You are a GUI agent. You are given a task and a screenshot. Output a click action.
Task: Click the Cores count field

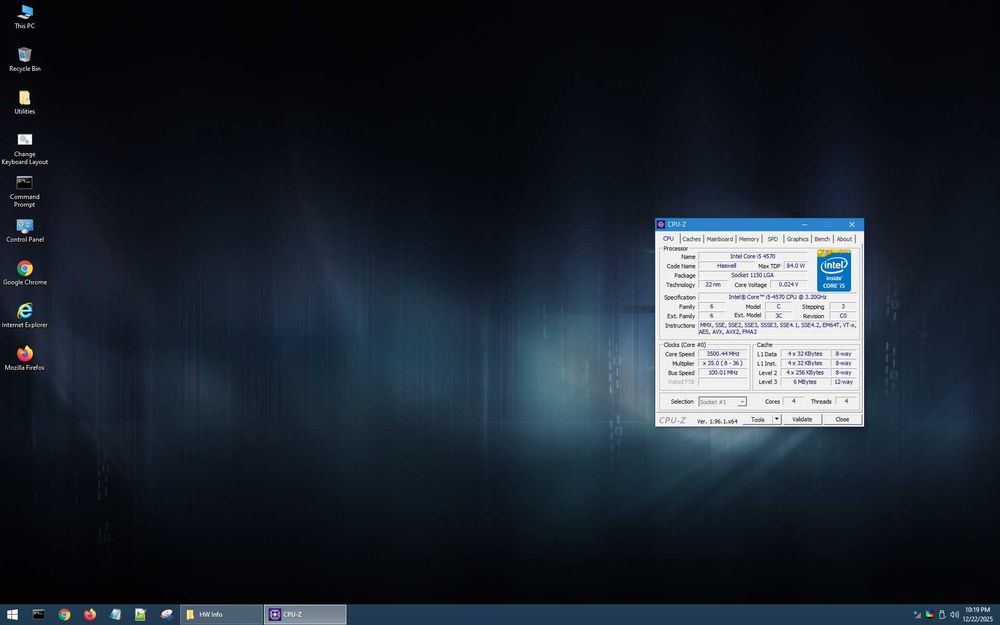click(793, 402)
